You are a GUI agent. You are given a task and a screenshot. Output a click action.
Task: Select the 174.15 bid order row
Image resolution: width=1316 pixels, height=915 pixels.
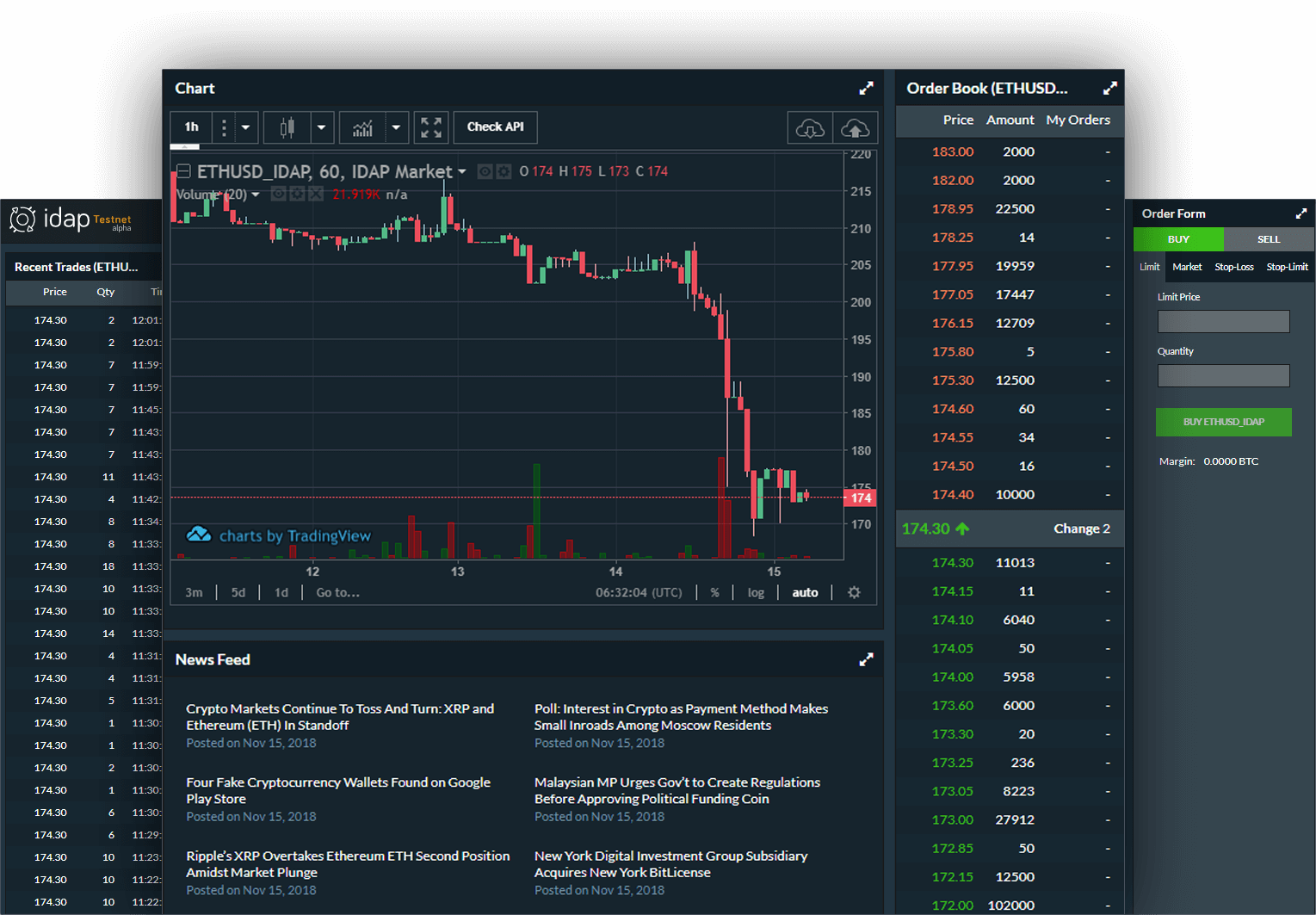tap(1010, 591)
